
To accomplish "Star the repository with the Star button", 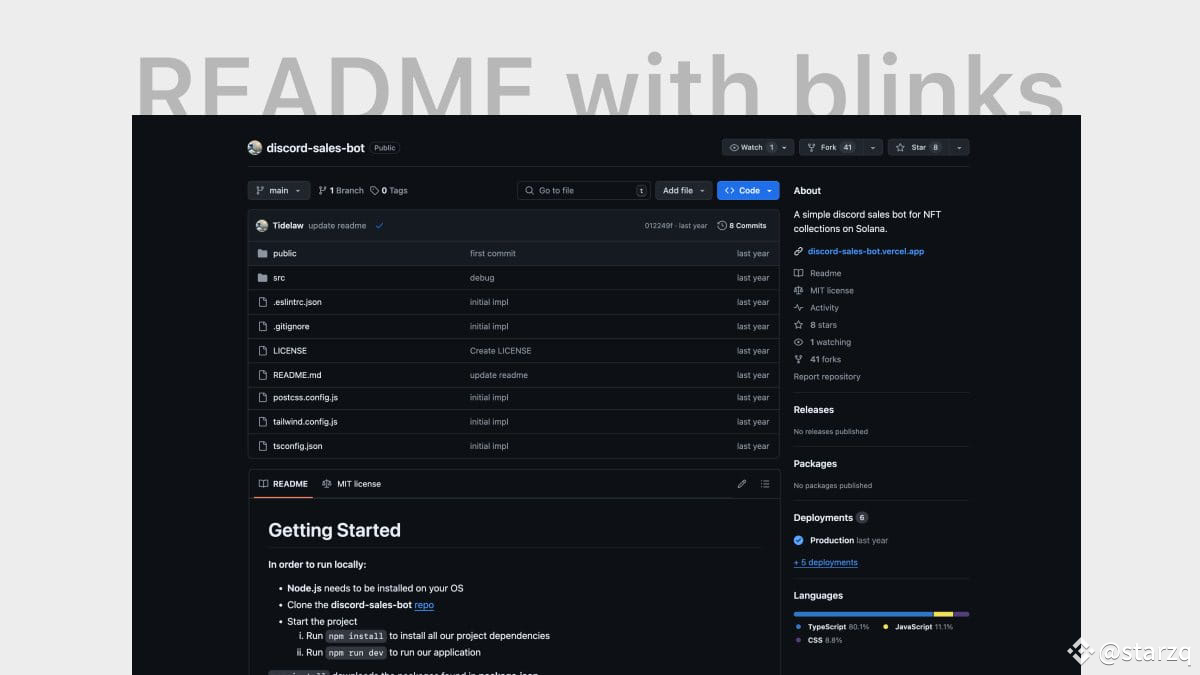I will click(918, 147).
